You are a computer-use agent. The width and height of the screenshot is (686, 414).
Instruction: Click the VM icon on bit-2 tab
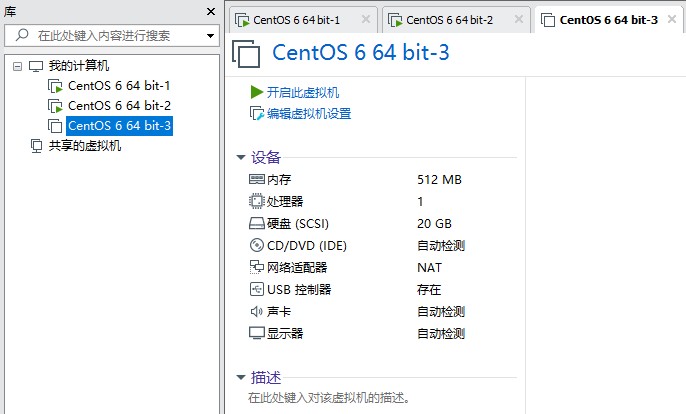click(x=395, y=20)
